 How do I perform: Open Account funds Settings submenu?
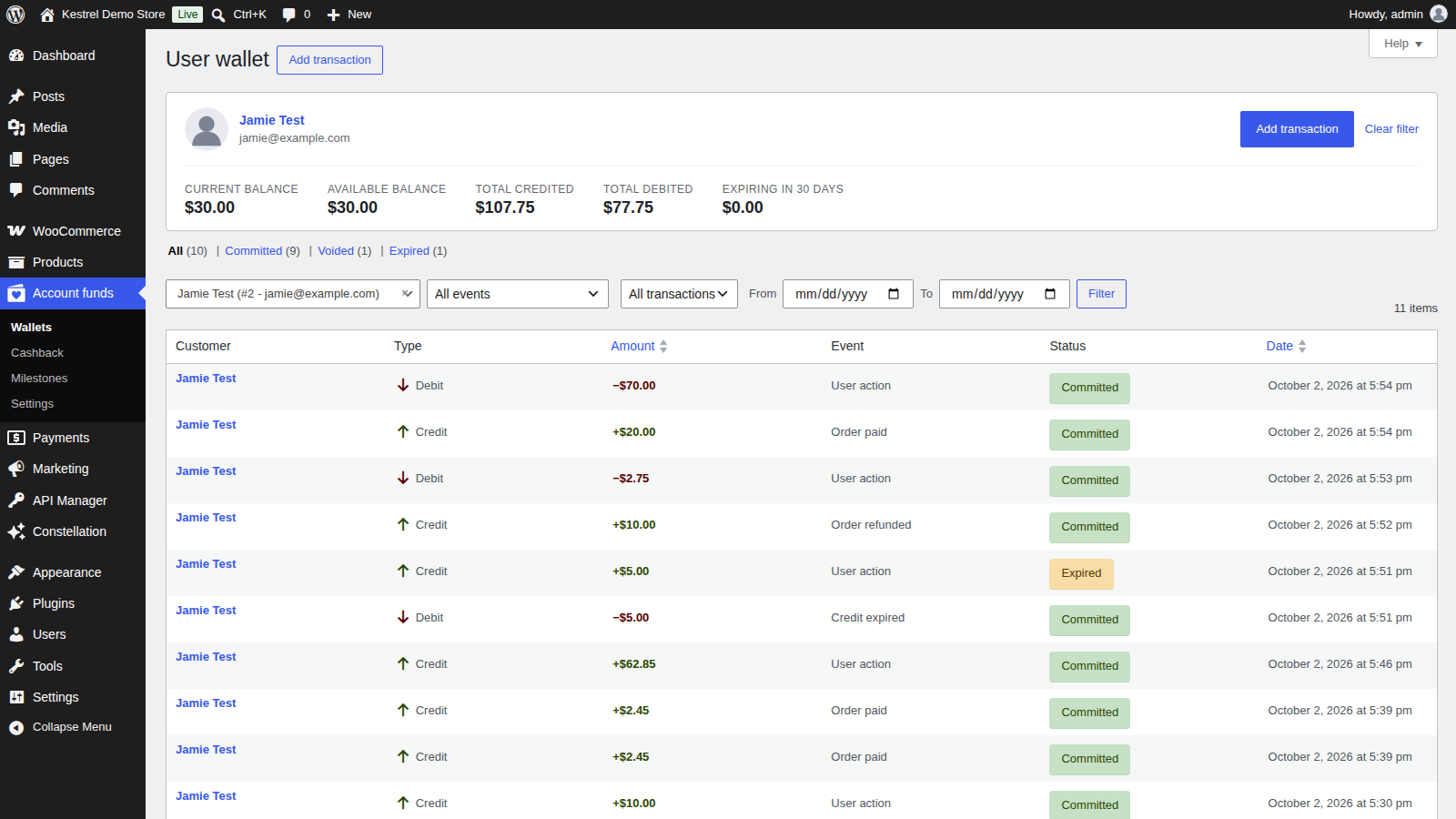click(x=32, y=403)
